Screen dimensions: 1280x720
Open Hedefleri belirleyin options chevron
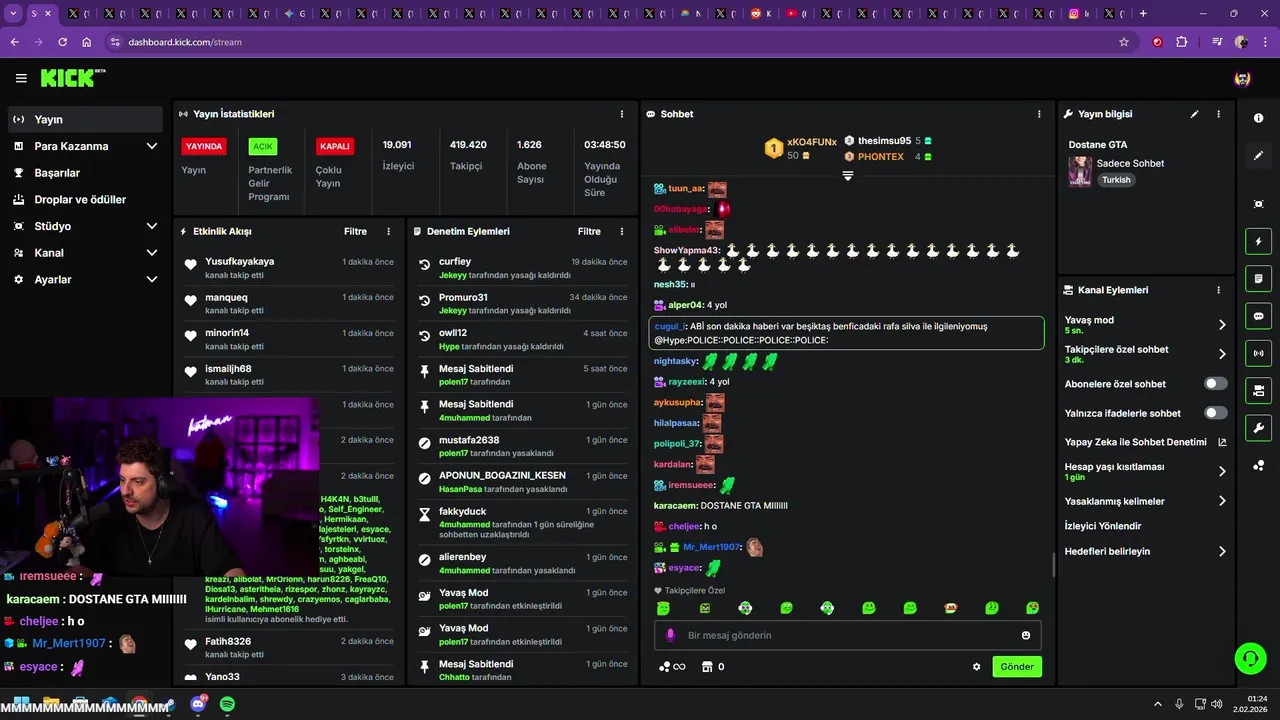pyautogui.click(x=1222, y=551)
